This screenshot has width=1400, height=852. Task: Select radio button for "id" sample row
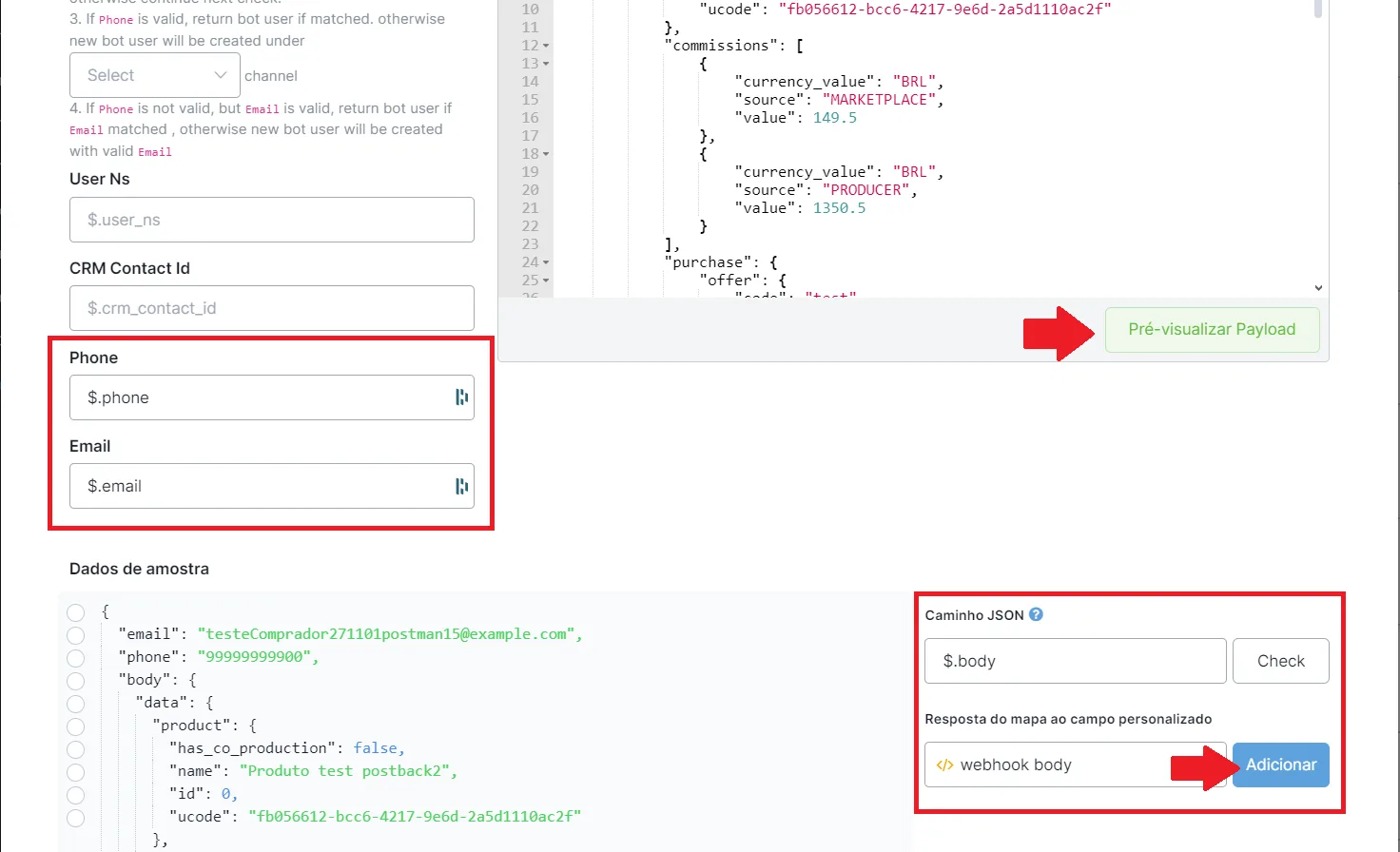(x=76, y=795)
